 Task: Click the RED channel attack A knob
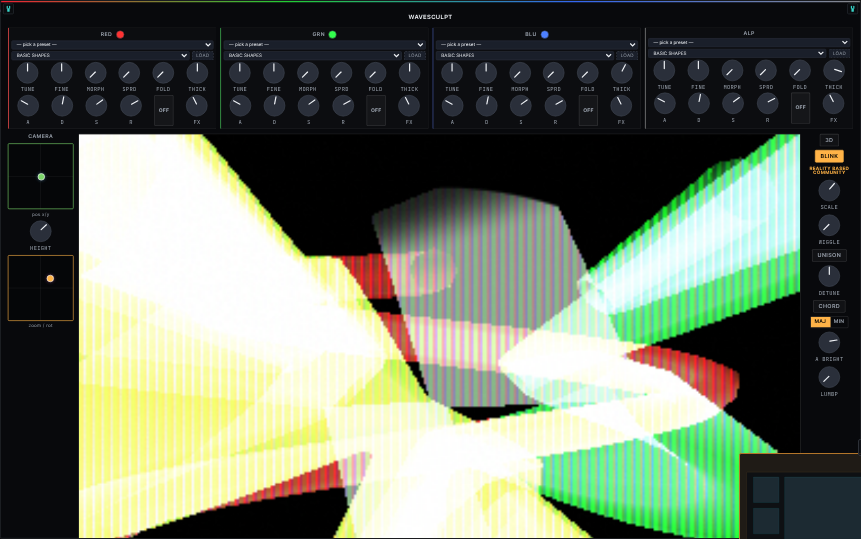click(27, 106)
